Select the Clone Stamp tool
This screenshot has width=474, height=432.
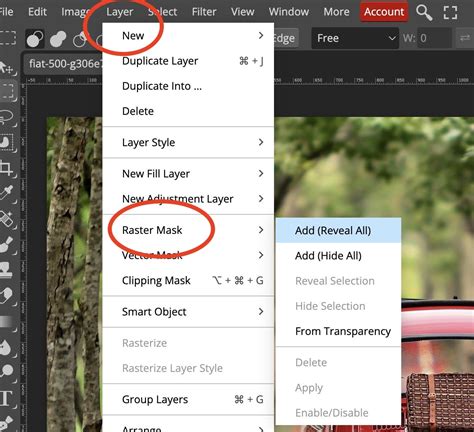7,269
